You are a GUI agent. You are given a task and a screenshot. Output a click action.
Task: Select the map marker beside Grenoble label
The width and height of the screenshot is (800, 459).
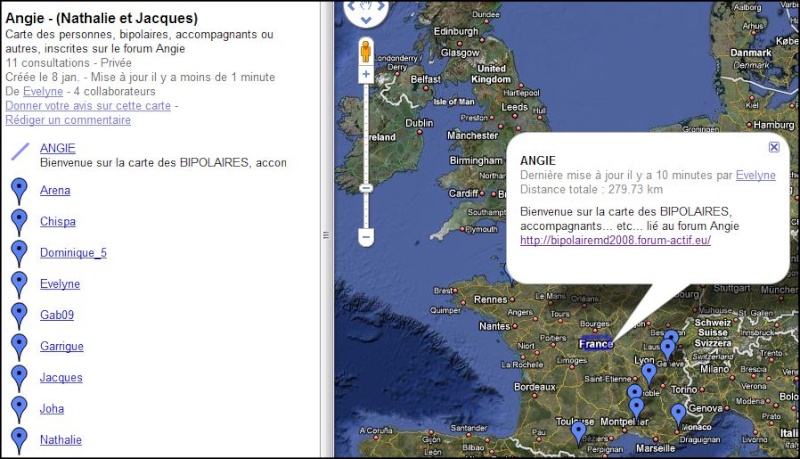click(x=634, y=392)
